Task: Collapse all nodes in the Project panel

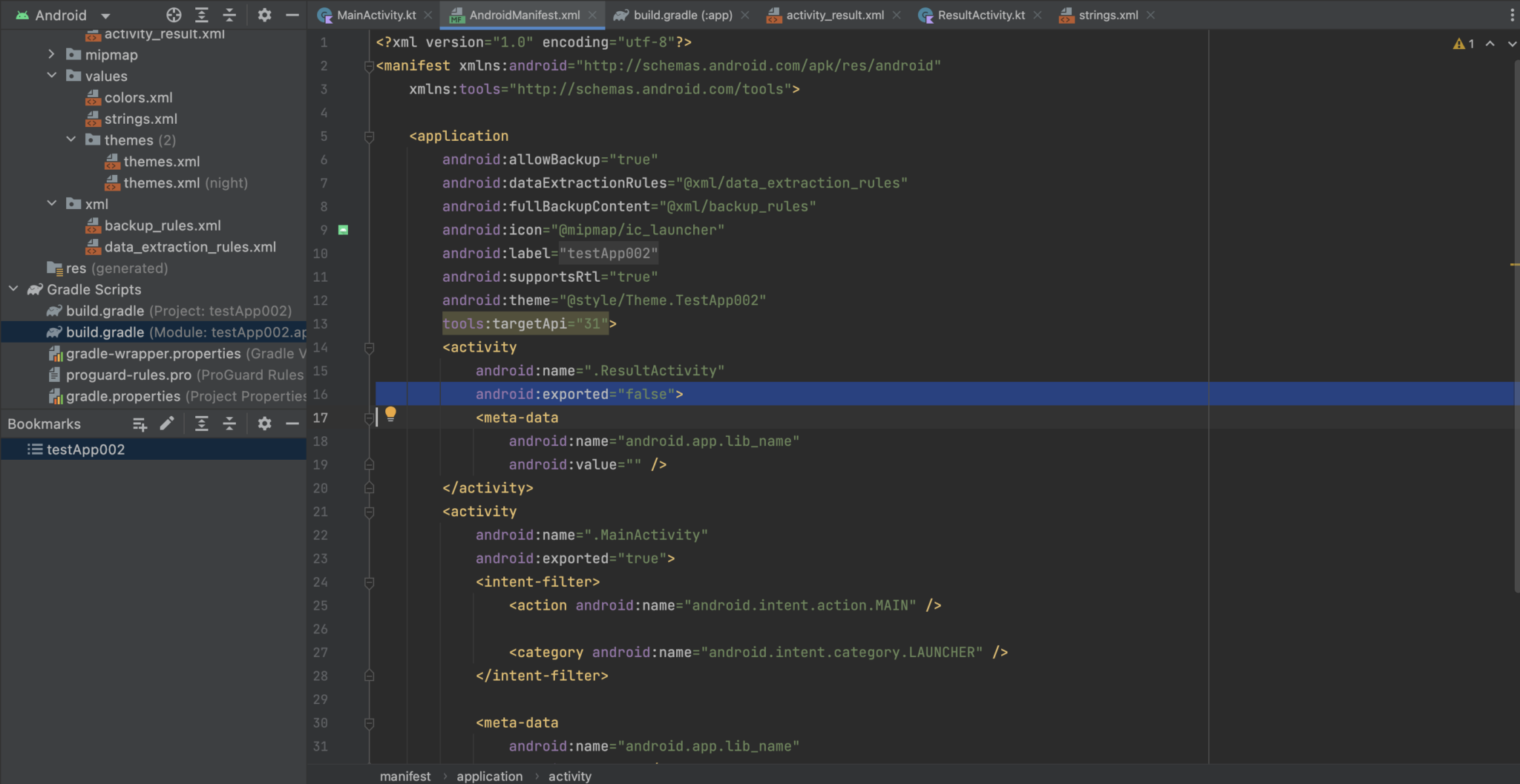Action: (229, 15)
